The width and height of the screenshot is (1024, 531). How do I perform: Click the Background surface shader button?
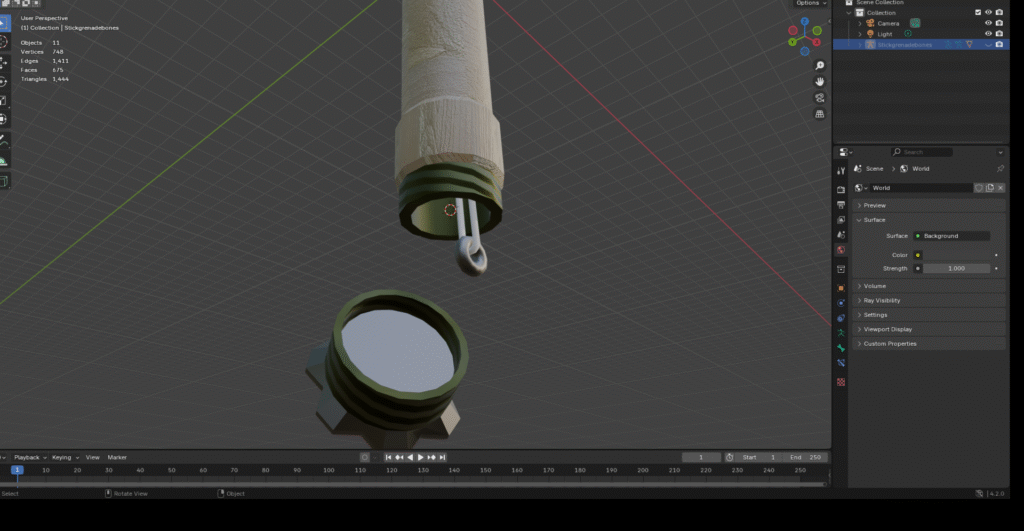click(951, 236)
